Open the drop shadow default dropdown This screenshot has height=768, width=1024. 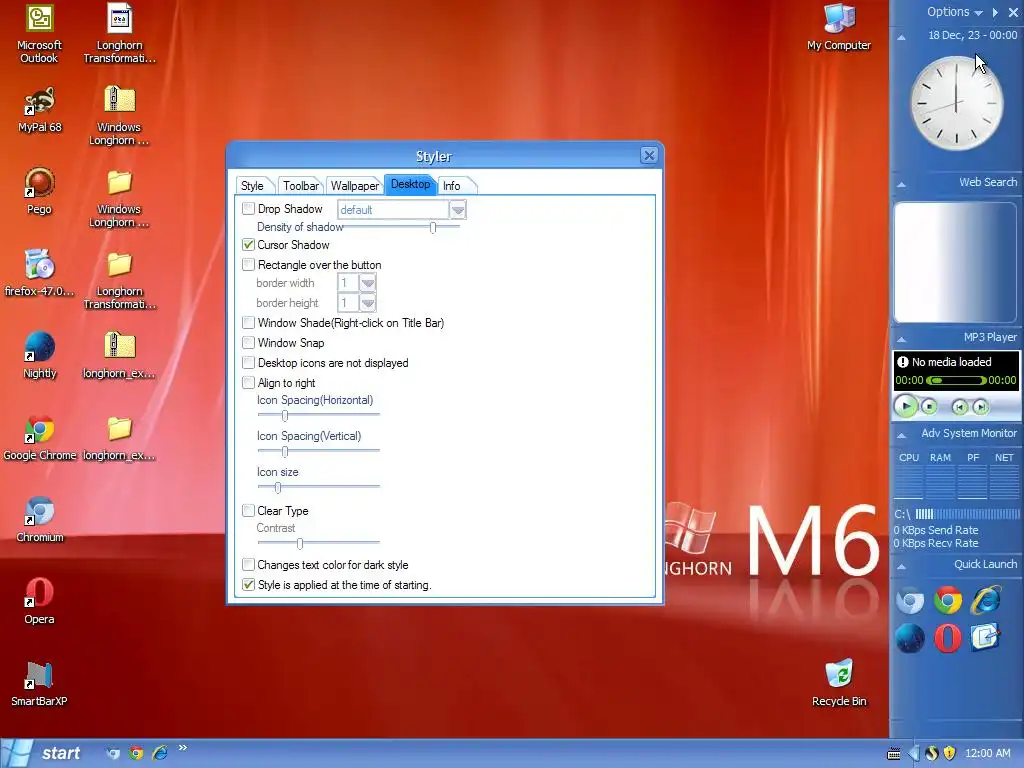coord(457,210)
